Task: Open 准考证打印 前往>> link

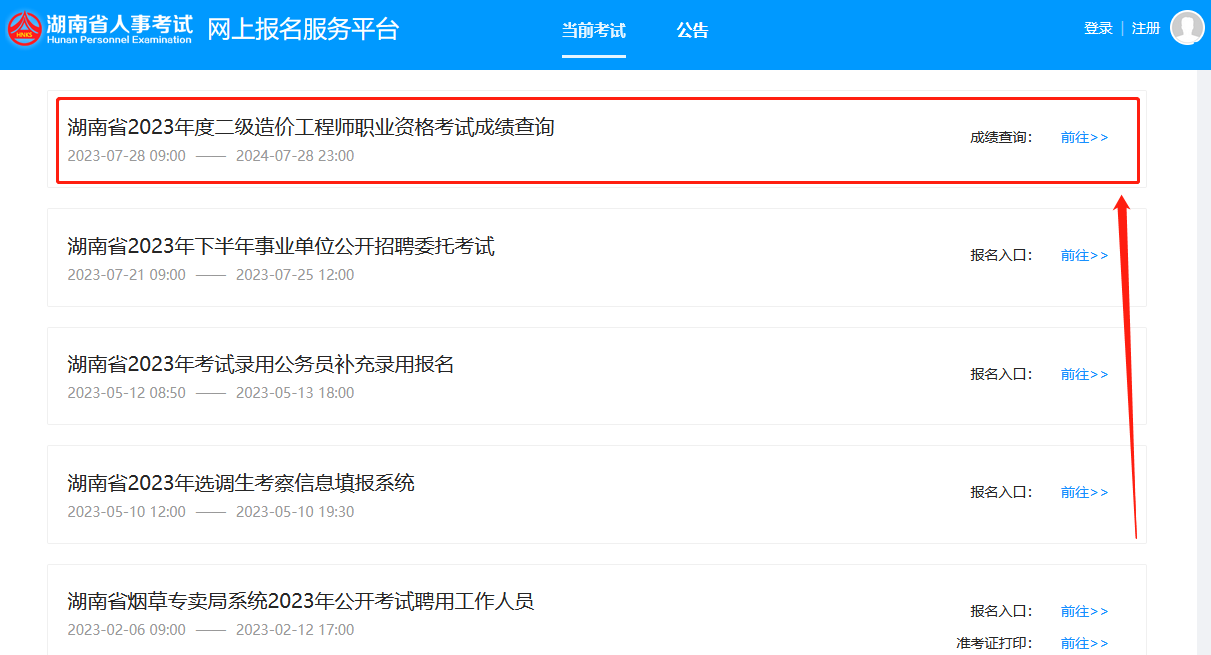Action: point(1084,644)
